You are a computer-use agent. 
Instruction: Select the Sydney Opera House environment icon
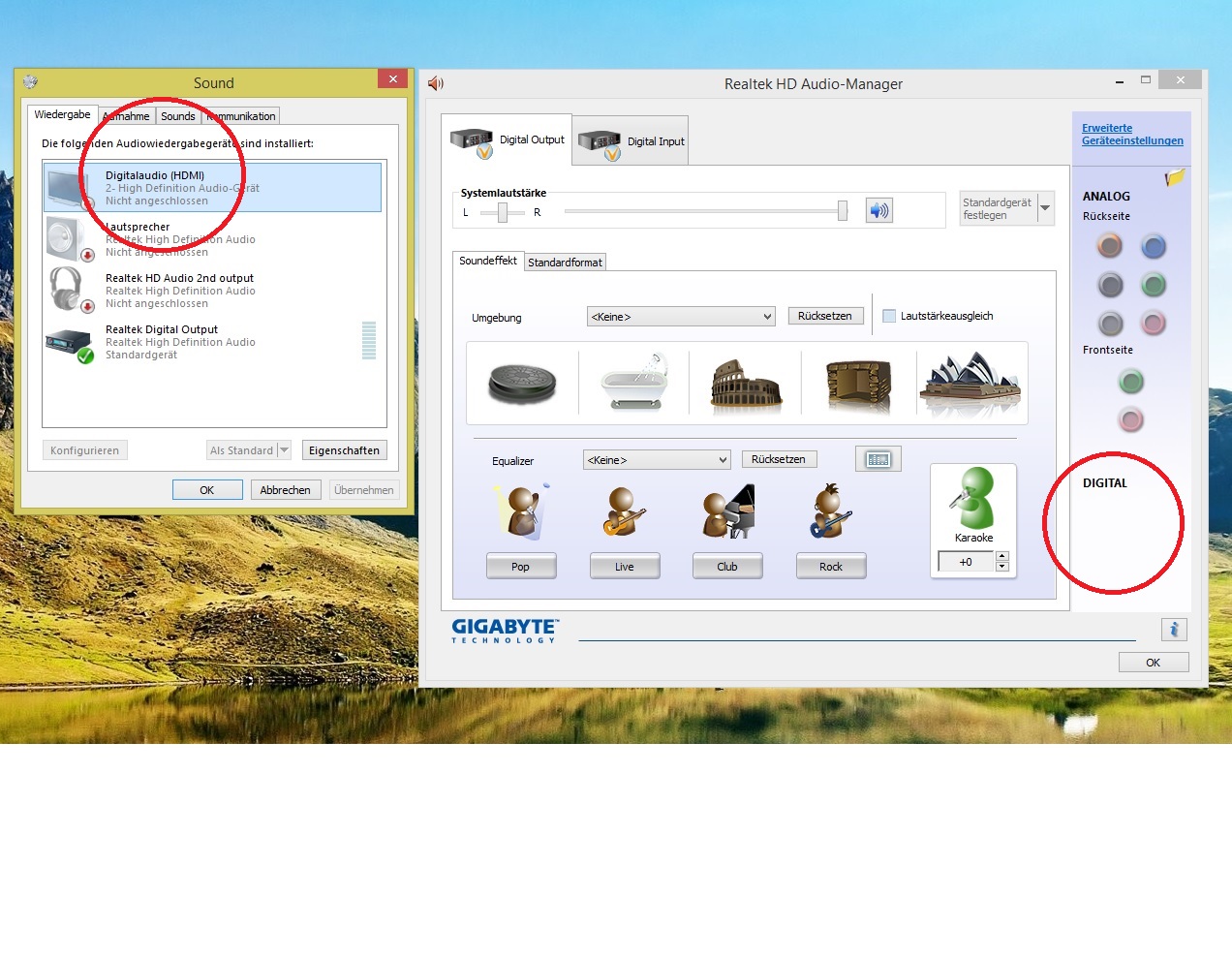(x=970, y=384)
